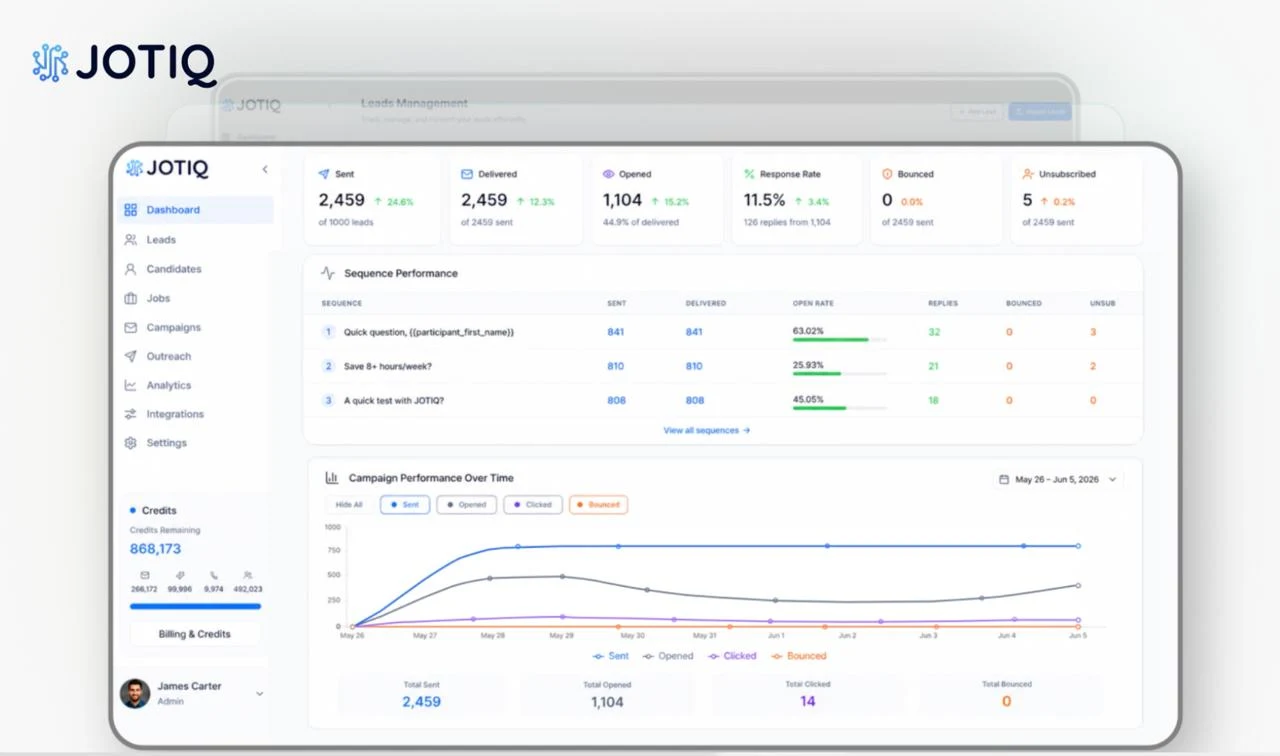
Task: Click the JOTIQ logo at page top
Action: point(124,63)
